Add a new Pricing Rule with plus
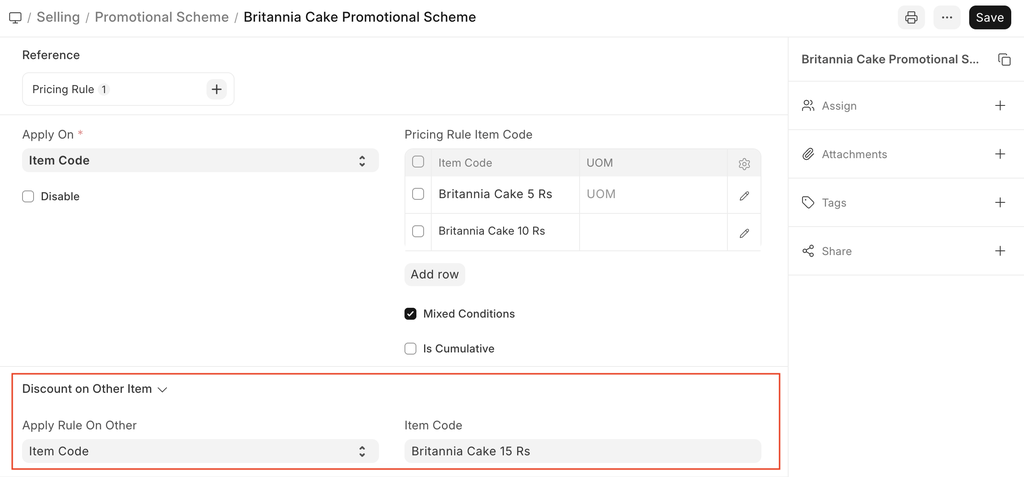Viewport: 1024px width, 477px height. 216,90
